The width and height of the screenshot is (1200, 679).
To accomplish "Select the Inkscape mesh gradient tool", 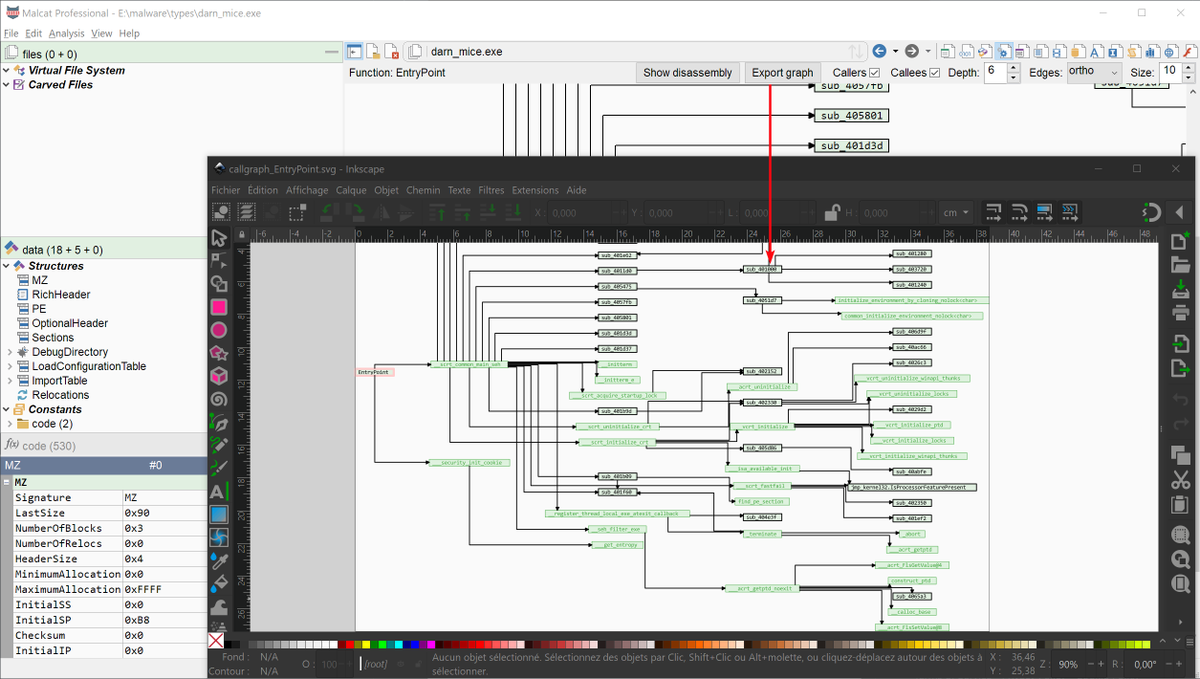I will pyautogui.click(x=218, y=537).
